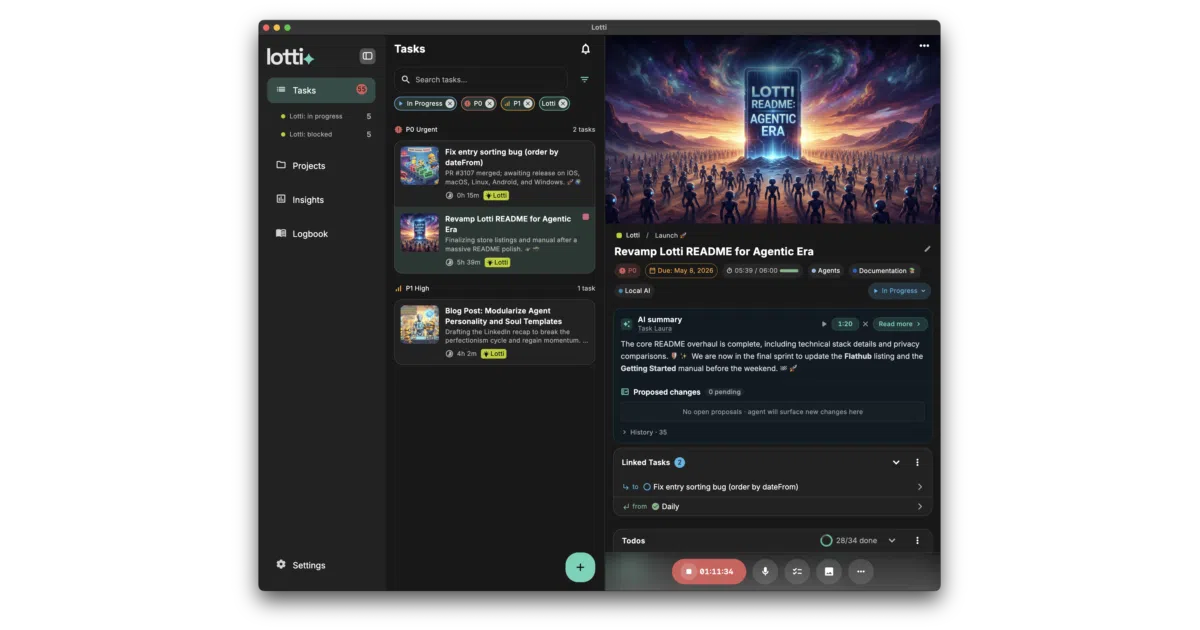This screenshot has height=630, width=1200.
Task: Open Settings in the sidebar
Action: (321, 565)
